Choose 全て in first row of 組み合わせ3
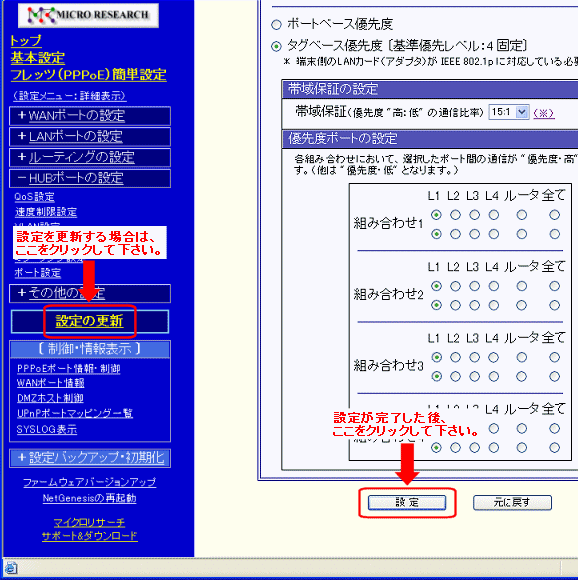The height and width of the screenshot is (580, 578). [554, 357]
